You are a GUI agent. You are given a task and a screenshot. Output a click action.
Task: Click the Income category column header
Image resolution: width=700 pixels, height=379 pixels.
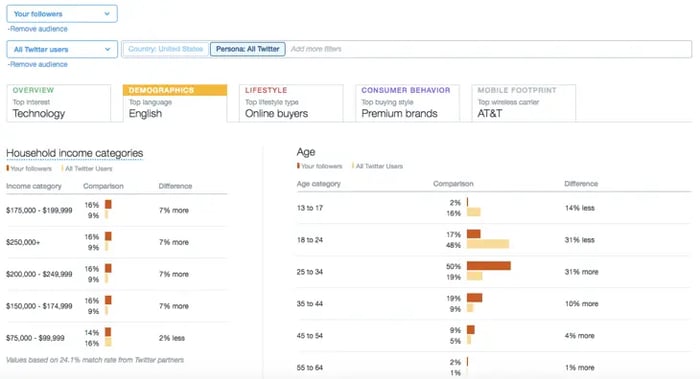[33, 186]
